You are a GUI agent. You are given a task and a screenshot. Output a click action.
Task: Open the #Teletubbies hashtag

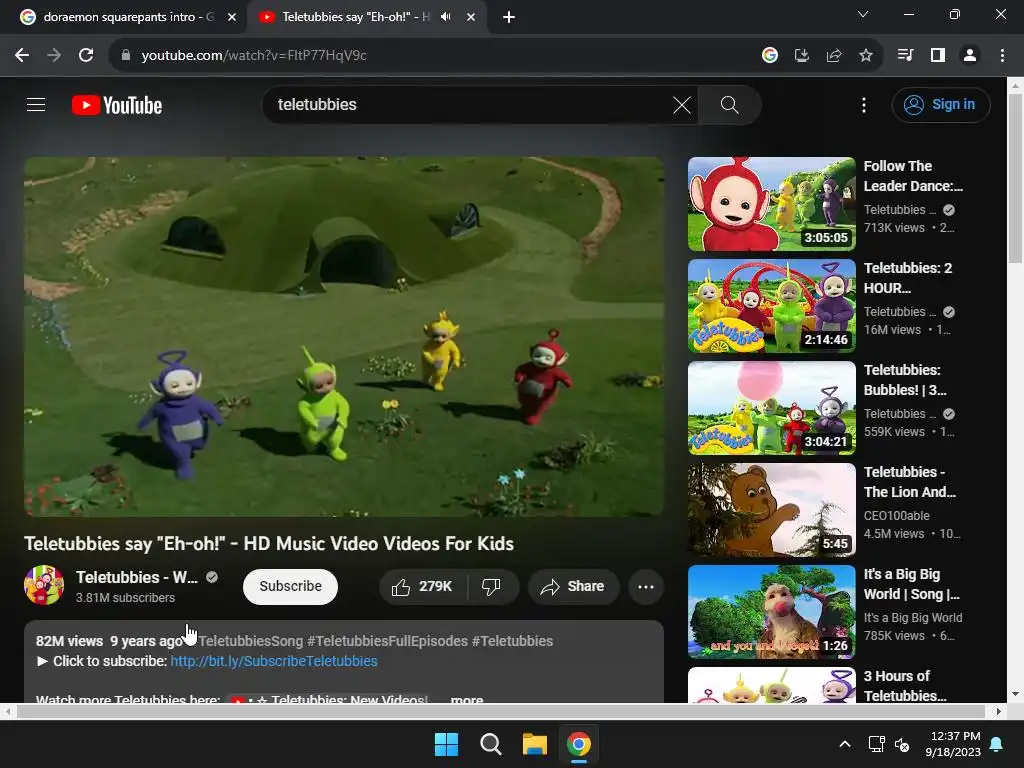[513, 641]
